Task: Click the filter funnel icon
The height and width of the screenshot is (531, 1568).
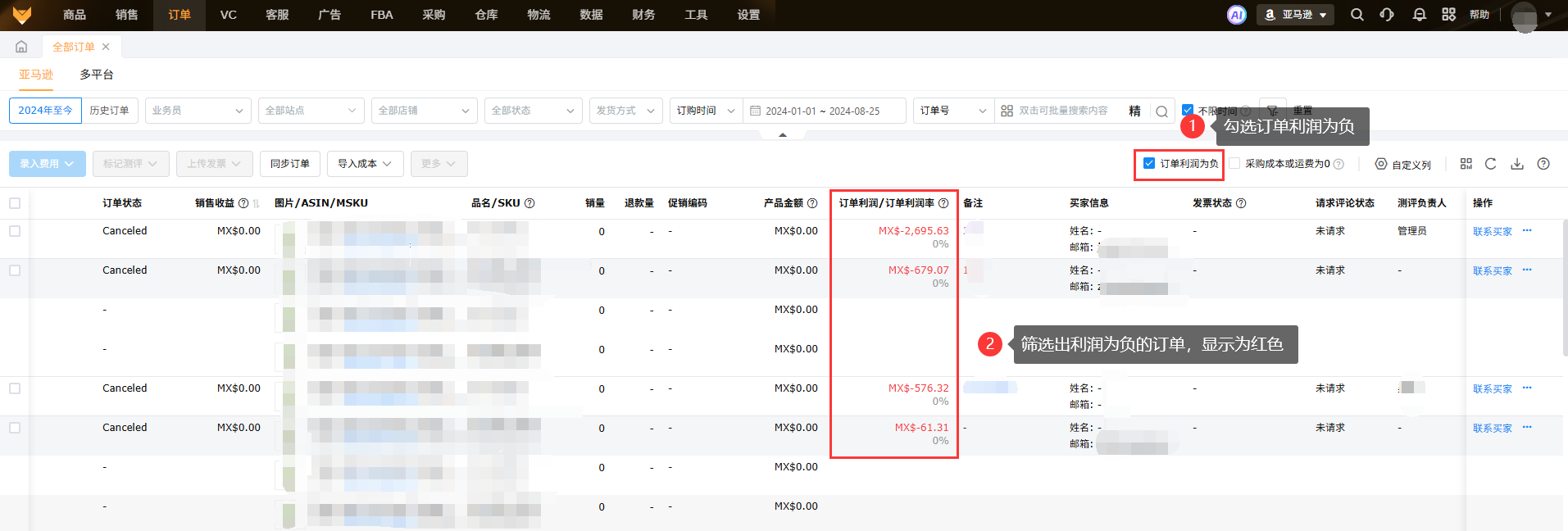Action: [x=1271, y=111]
